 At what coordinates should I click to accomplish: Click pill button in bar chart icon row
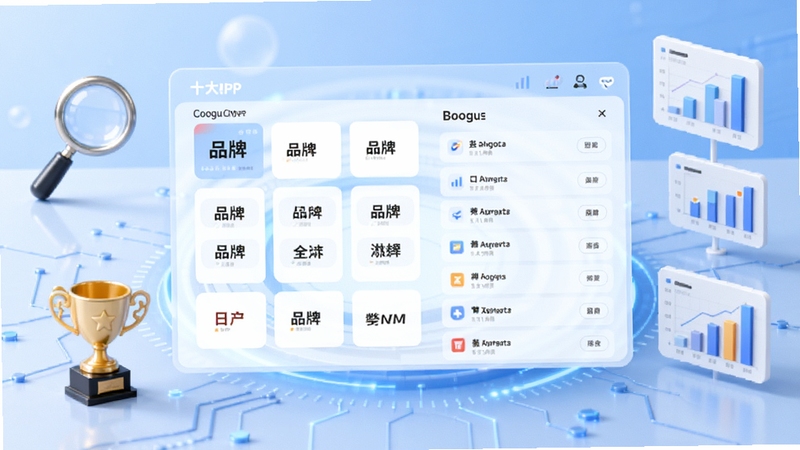[592, 180]
